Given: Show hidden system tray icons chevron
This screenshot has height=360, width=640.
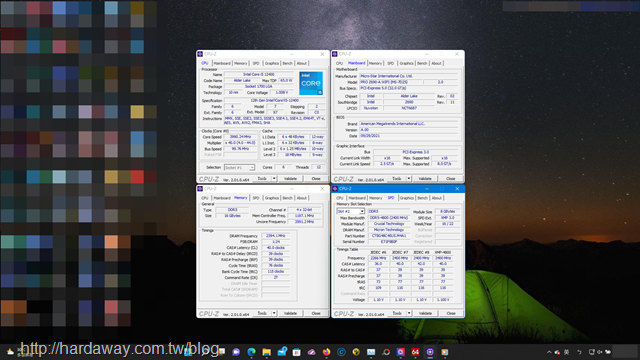Looking at the screenshot, I should tap(549, 352).
